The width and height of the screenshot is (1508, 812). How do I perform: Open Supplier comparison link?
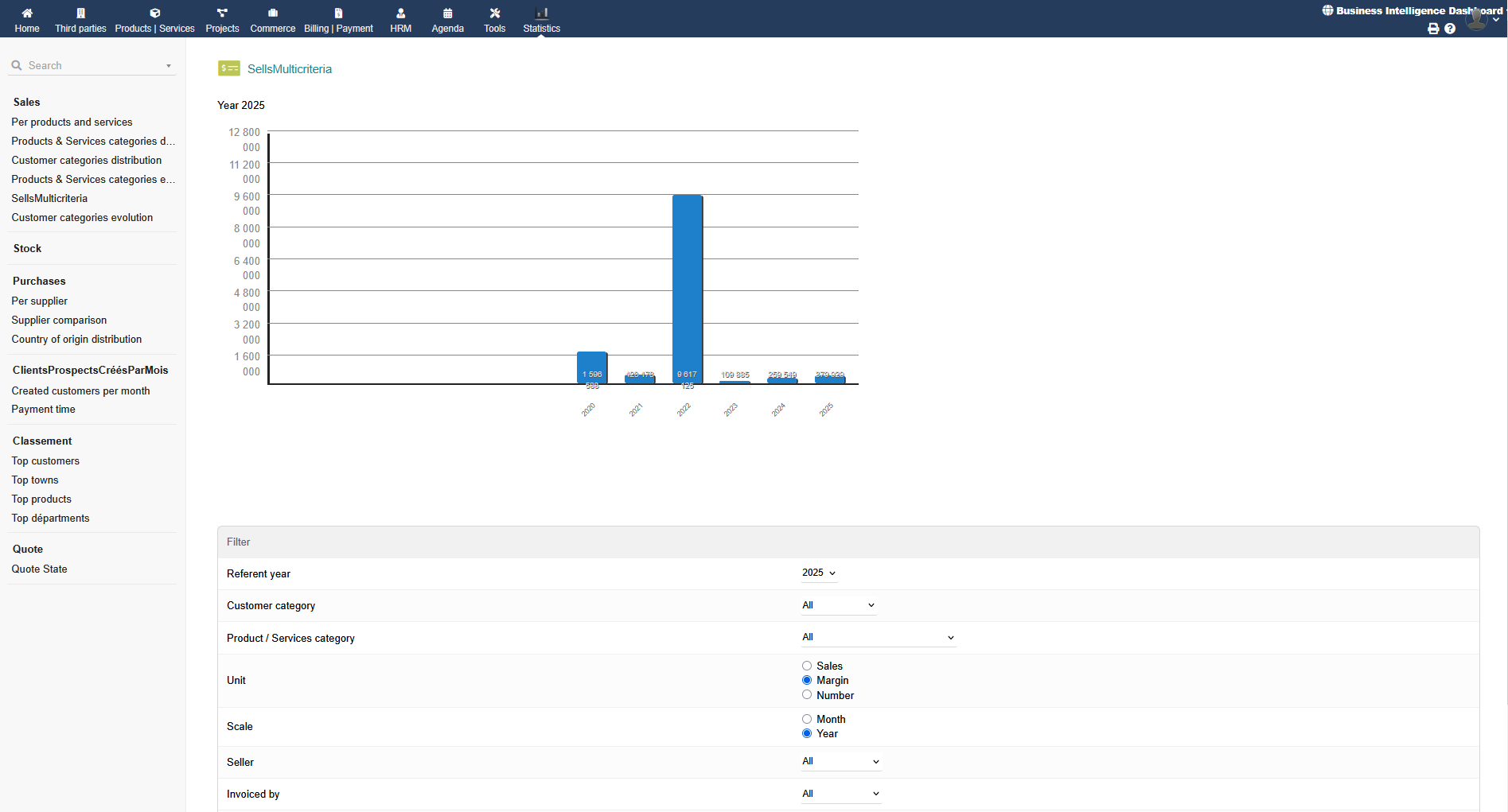(59, 321)
